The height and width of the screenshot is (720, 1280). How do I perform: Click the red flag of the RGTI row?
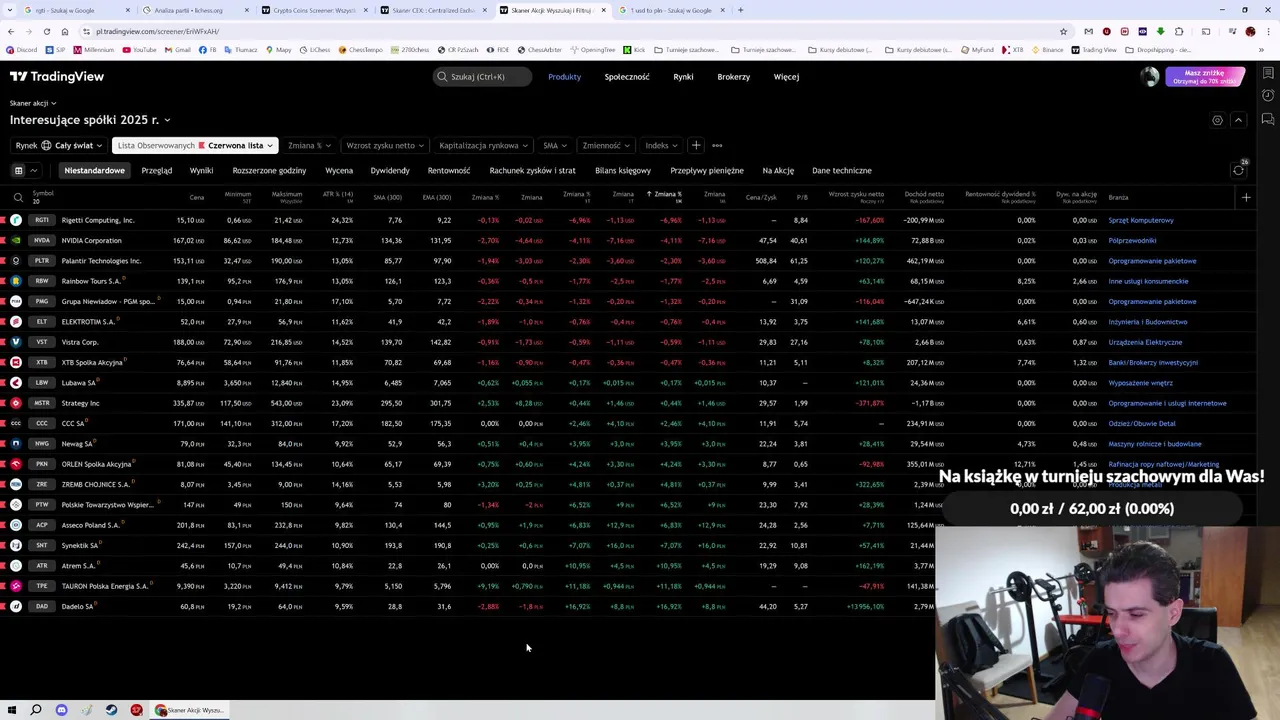pos(3,220)
